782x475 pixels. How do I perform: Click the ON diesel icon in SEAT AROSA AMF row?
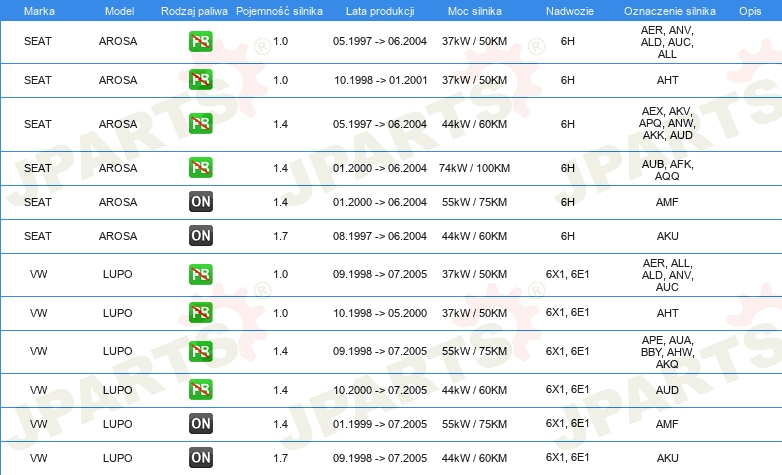point(201,202)
